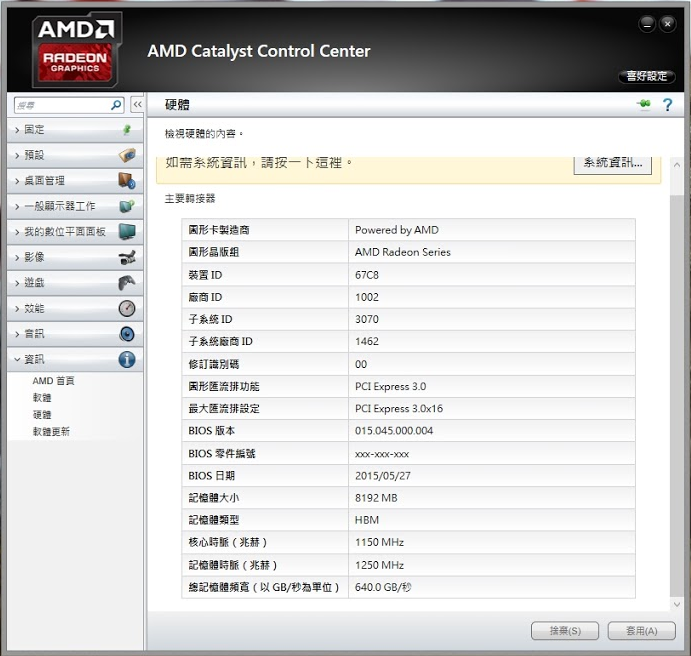The width and height of the screenshot is (691, 656).
Task: Select the vendor ID '1002'
Action: point(367,297)
